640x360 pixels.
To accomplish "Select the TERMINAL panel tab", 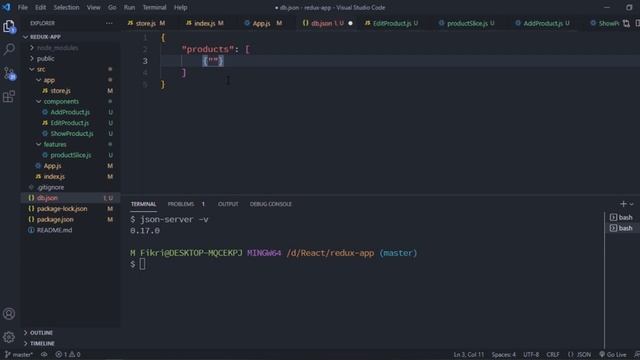I will click(x=144, y=204).
